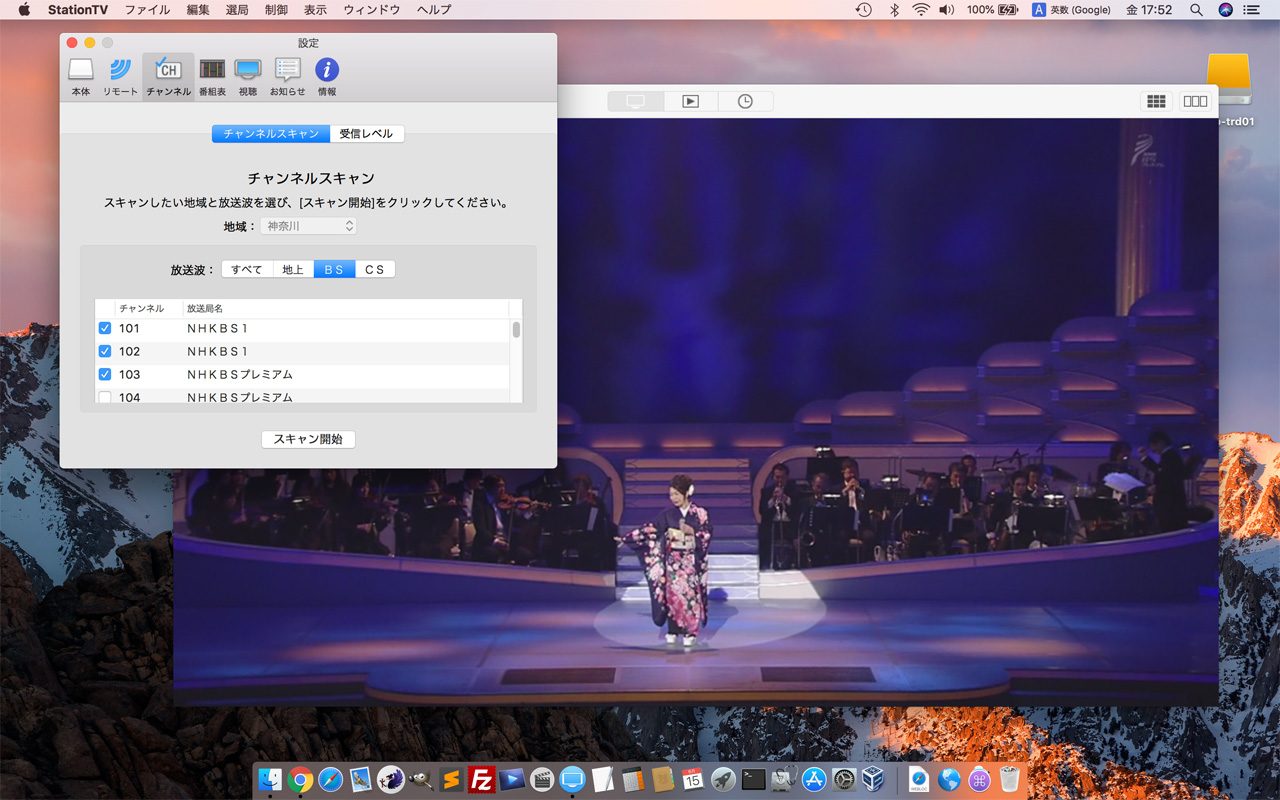The image size is (1280, 800).
Task: Open Sublime Text from the Dock
Action: pos(452,780)
